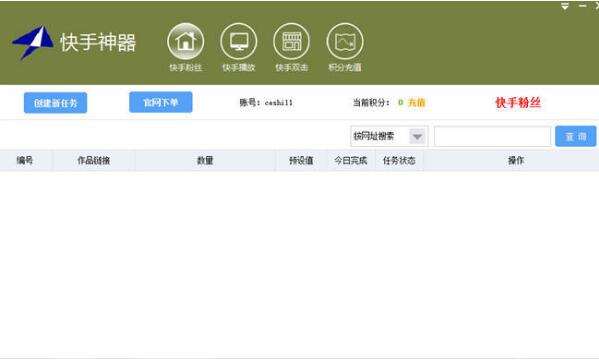Select the 任务状态 column header
This screenshot has height=361, width=599.
pos(399,160)
